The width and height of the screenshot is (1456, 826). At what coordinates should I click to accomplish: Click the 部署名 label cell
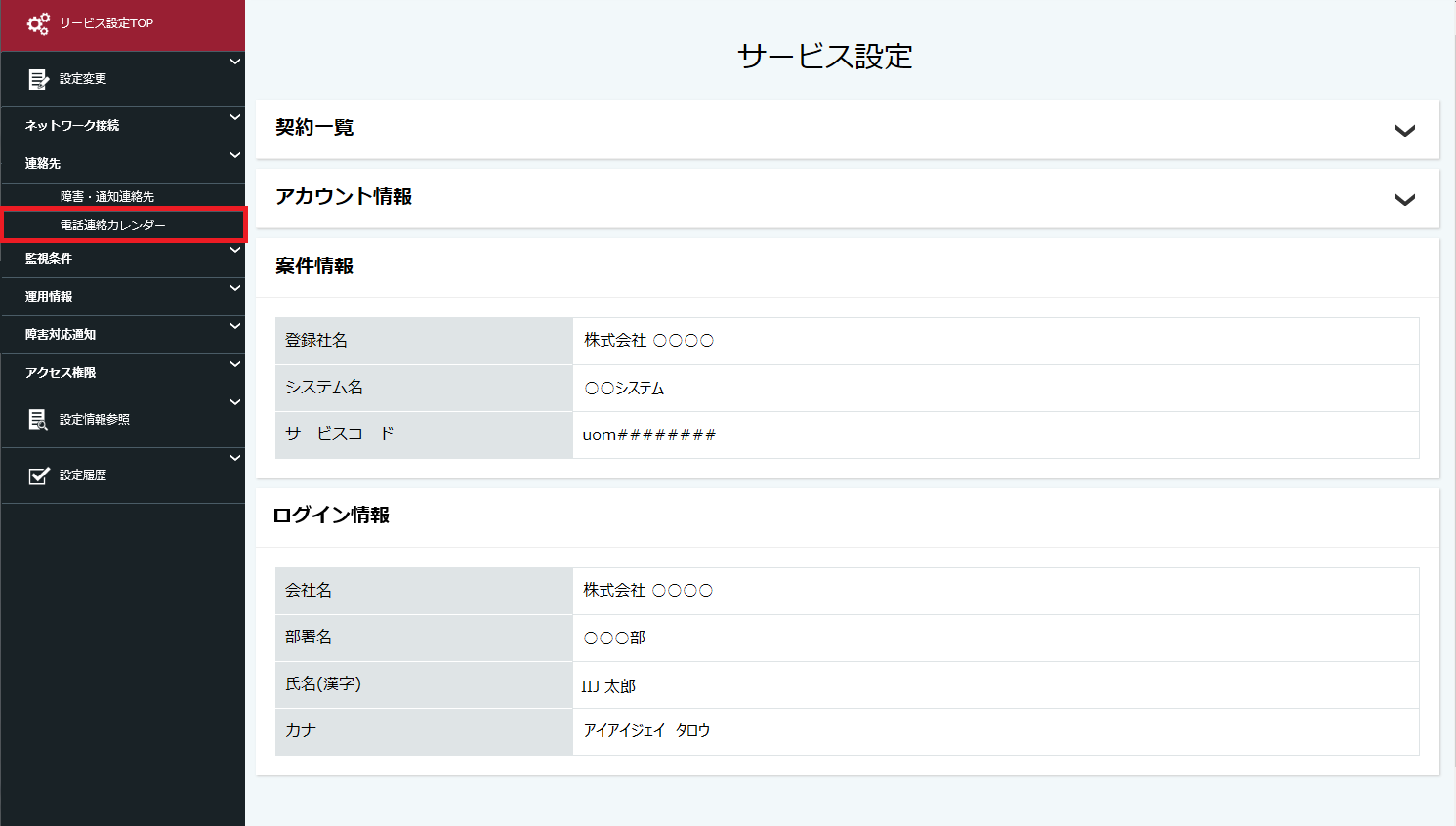[424, 638]
